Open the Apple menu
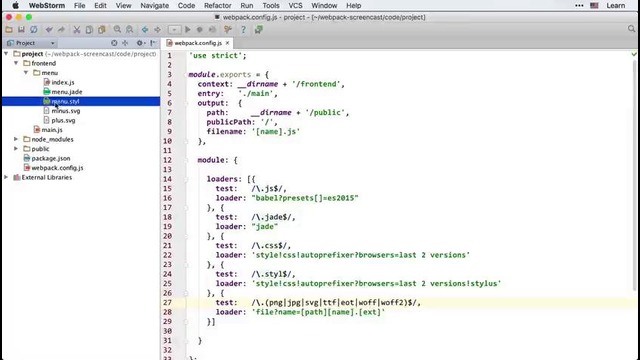 [16, 6]
